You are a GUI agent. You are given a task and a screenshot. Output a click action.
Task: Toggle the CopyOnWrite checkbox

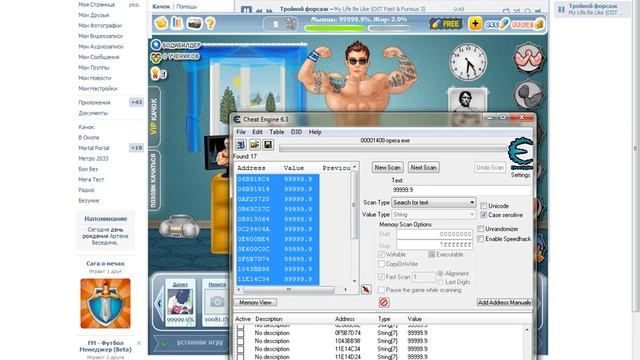(381, 264)
